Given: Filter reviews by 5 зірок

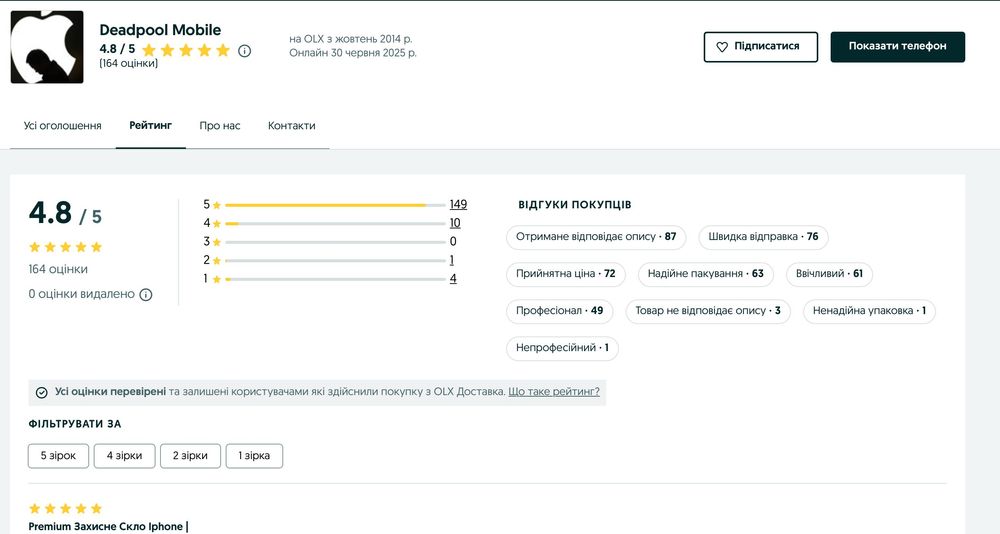Looking at the screenshot, I should [x=58, y=456].
